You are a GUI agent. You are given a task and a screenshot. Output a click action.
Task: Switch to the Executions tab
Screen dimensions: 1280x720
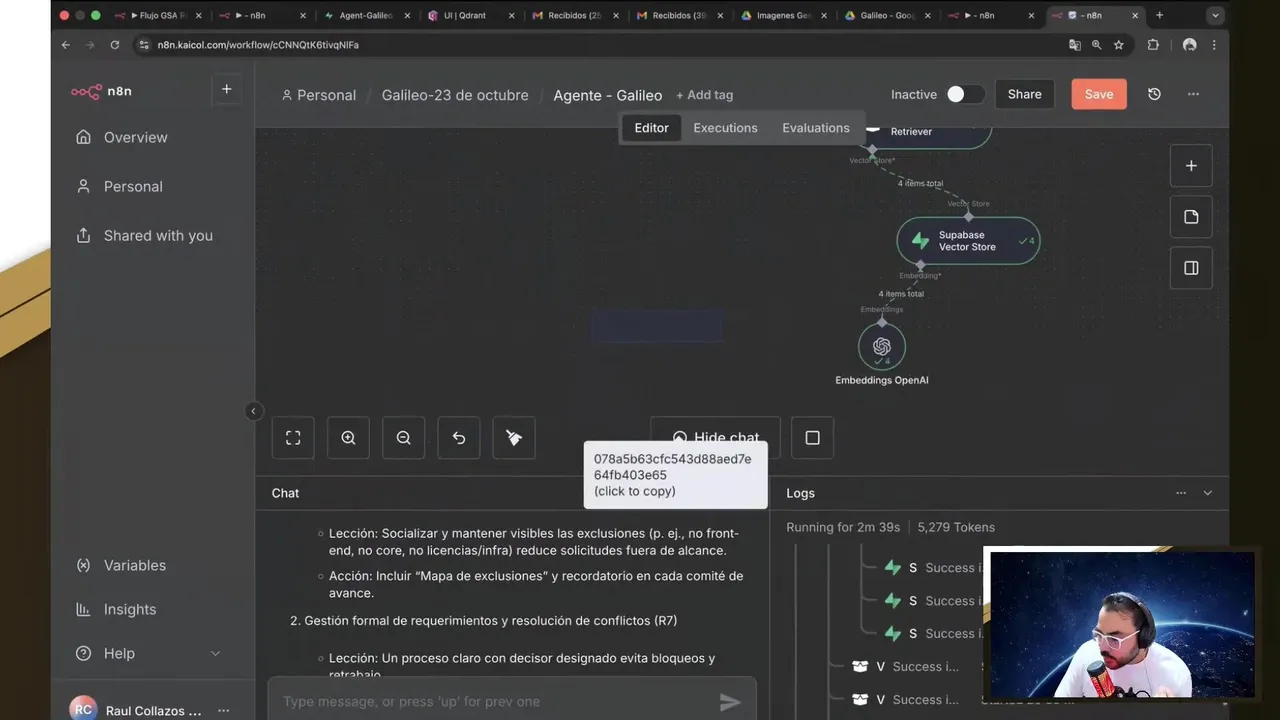pyautogui.click(x=725, y=128)
